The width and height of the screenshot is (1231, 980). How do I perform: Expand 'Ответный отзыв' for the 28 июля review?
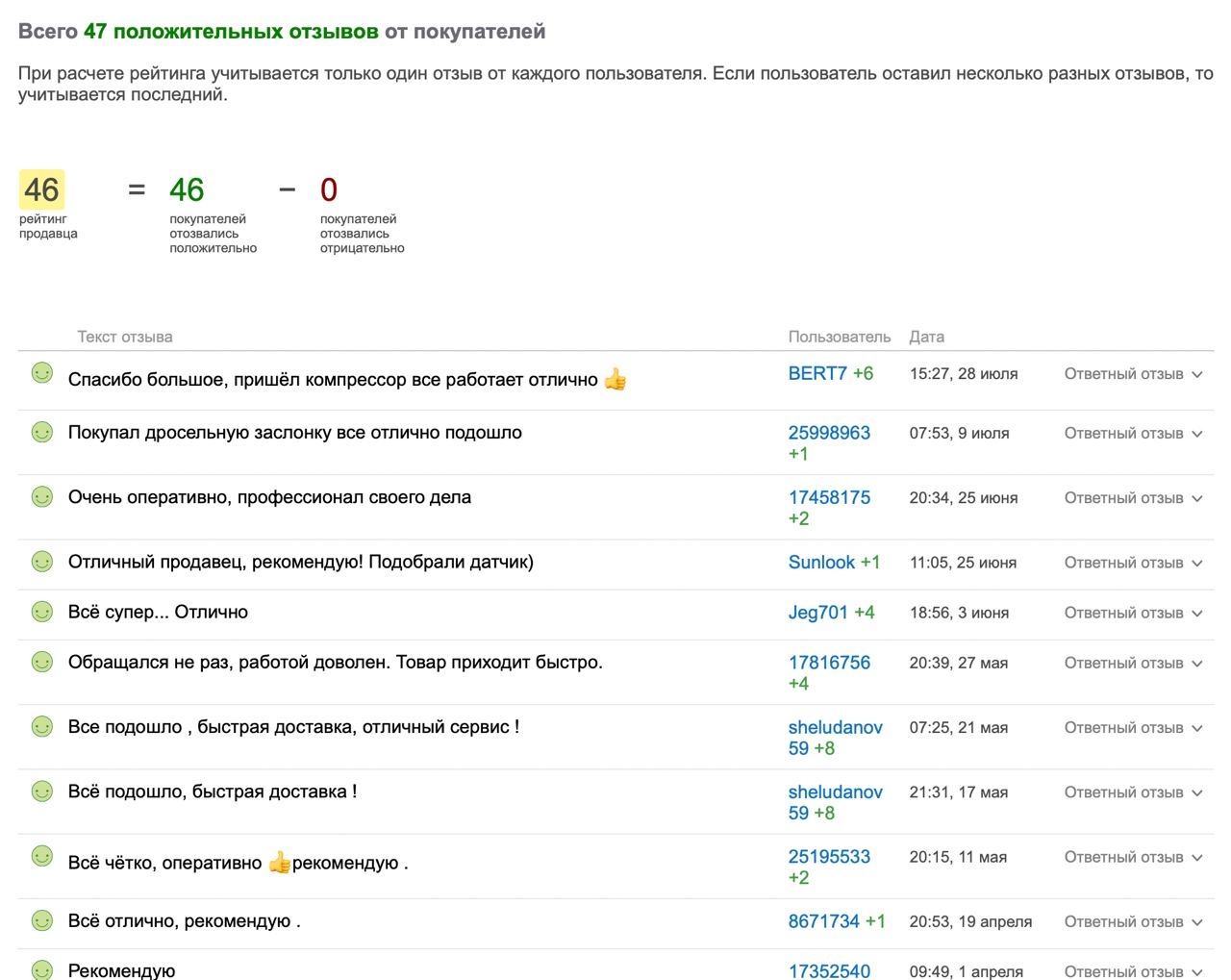click(x=1133, y=374)
